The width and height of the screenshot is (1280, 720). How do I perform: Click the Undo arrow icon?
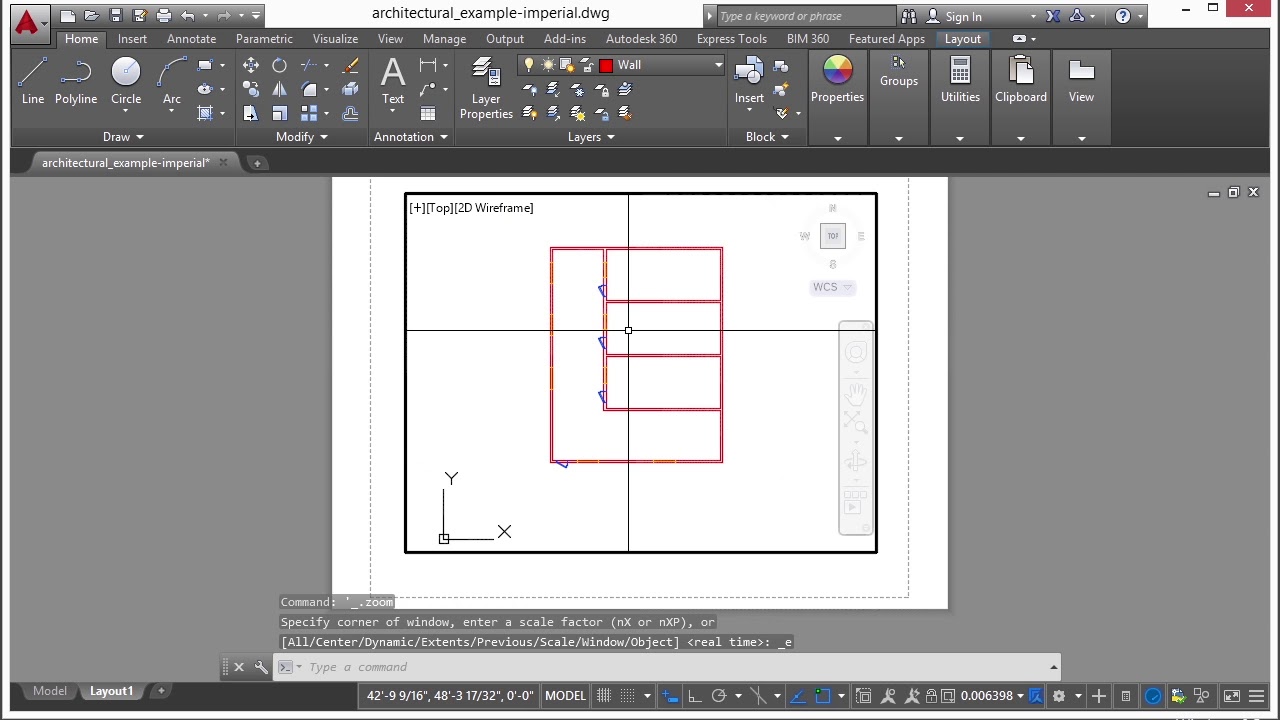click(187, 16)
